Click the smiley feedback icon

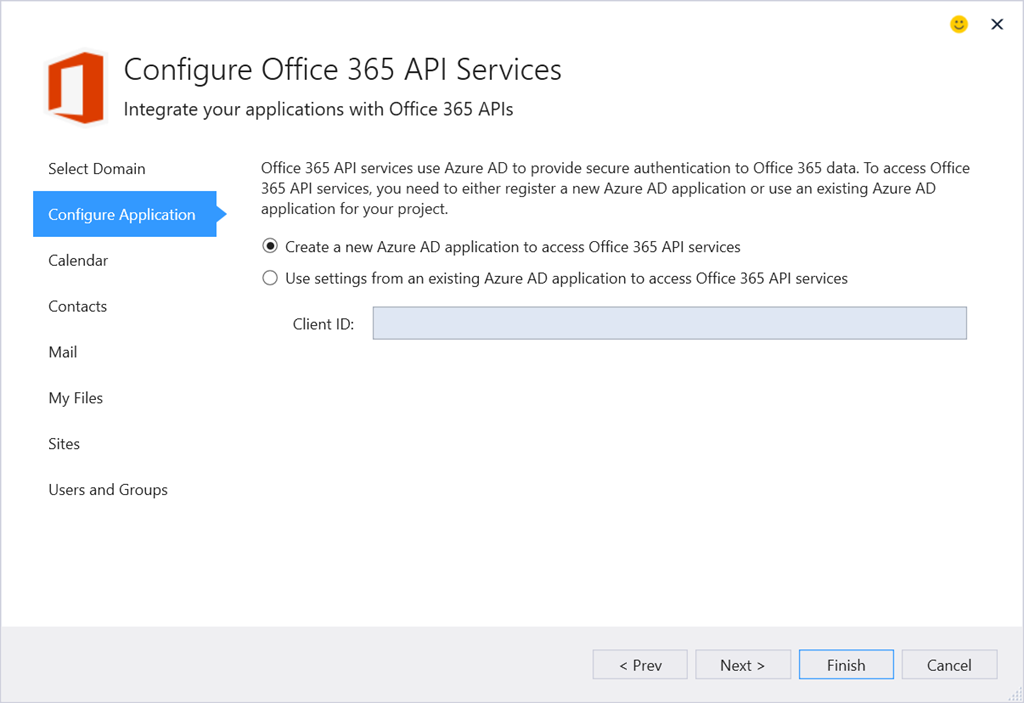click(x=958, y=24)
